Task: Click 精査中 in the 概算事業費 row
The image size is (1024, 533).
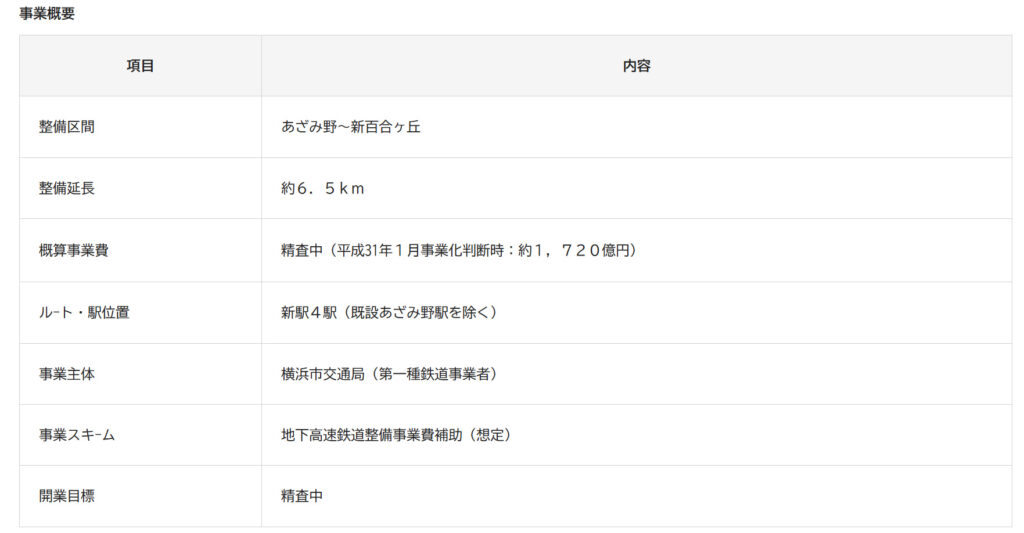Action: pyautogui.click(x=302, y=250)
